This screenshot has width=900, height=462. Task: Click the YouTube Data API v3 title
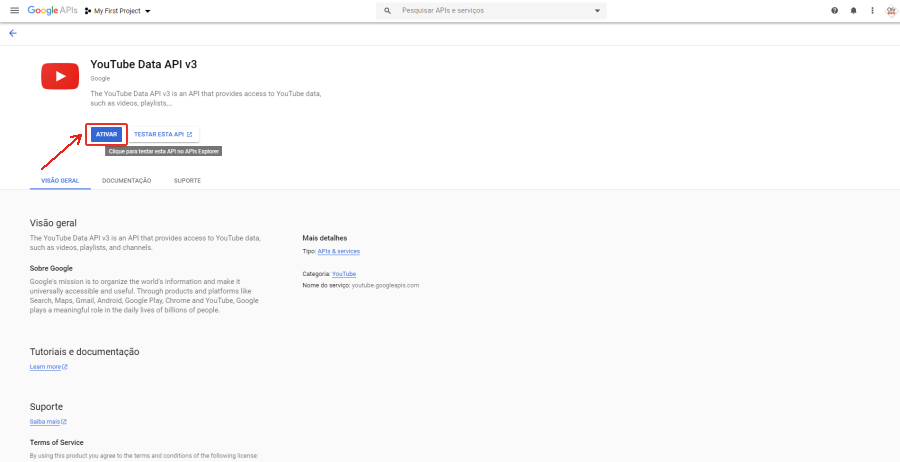(x=143, y=64)
